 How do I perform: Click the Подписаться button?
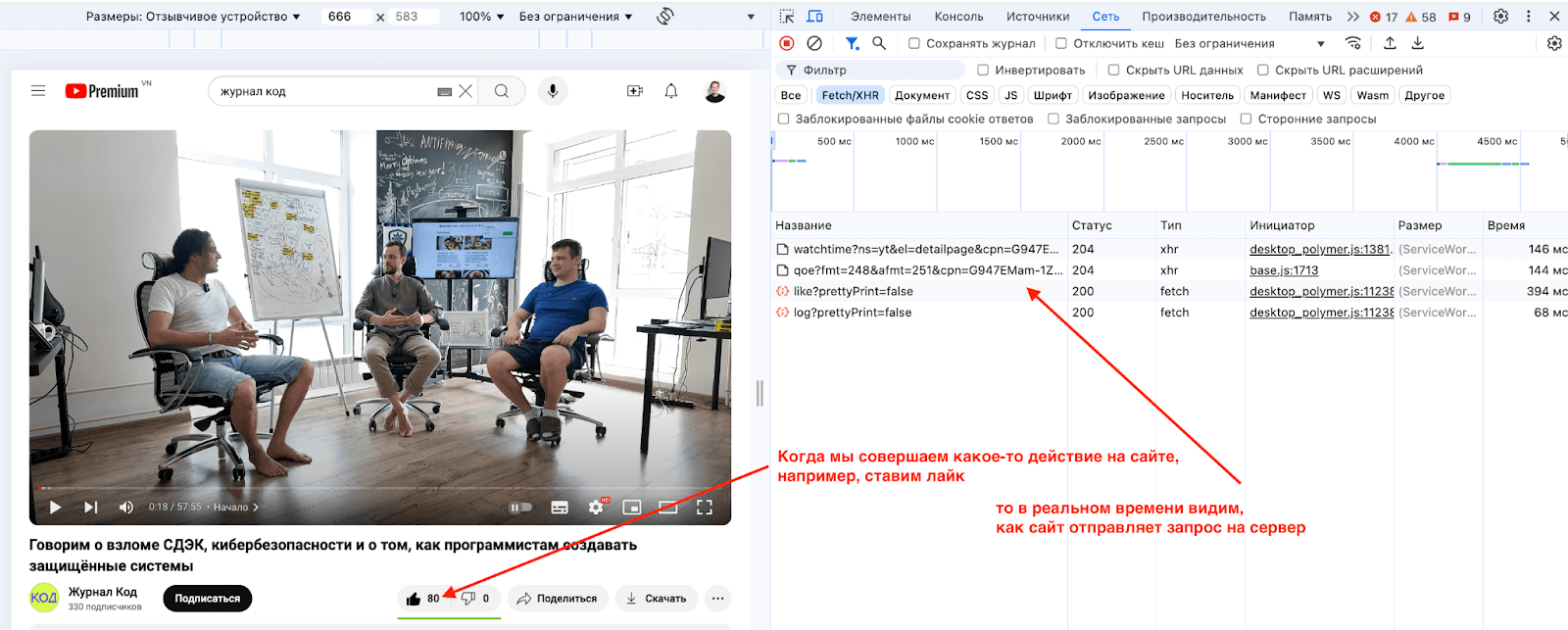[x=208, y=599]
